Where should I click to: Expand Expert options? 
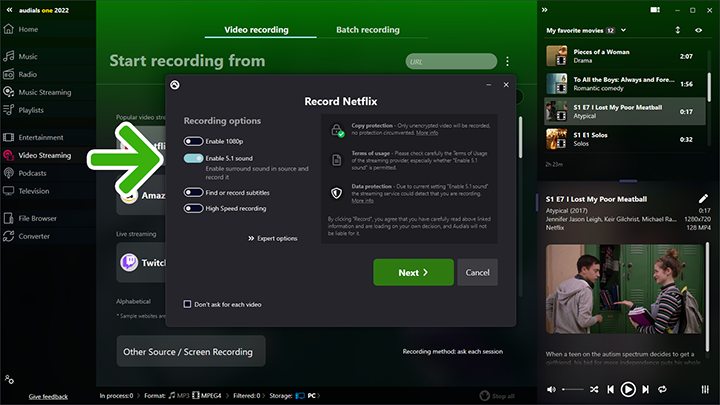[273, 238]
